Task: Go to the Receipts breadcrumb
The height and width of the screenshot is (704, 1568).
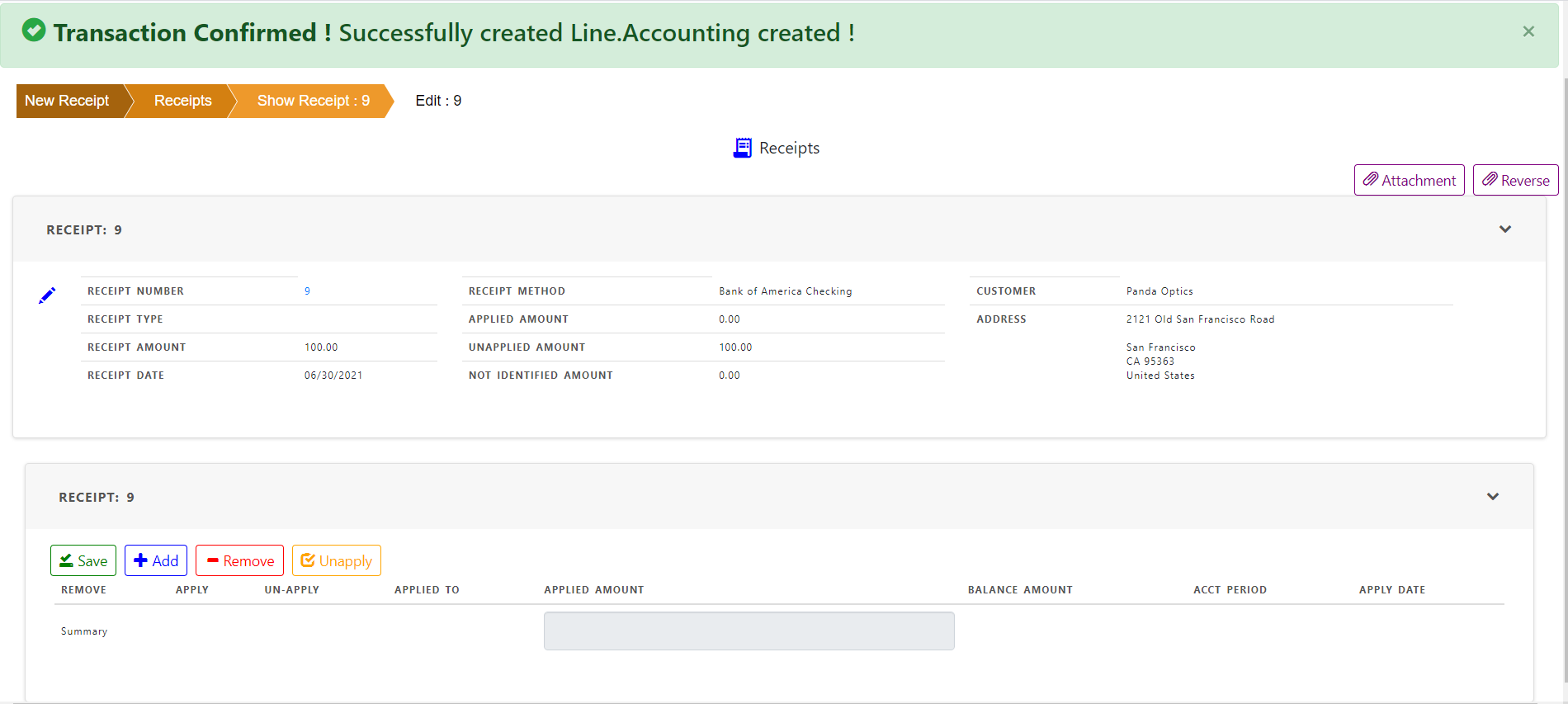Action: pyautogui.click(x=182, y=101)
